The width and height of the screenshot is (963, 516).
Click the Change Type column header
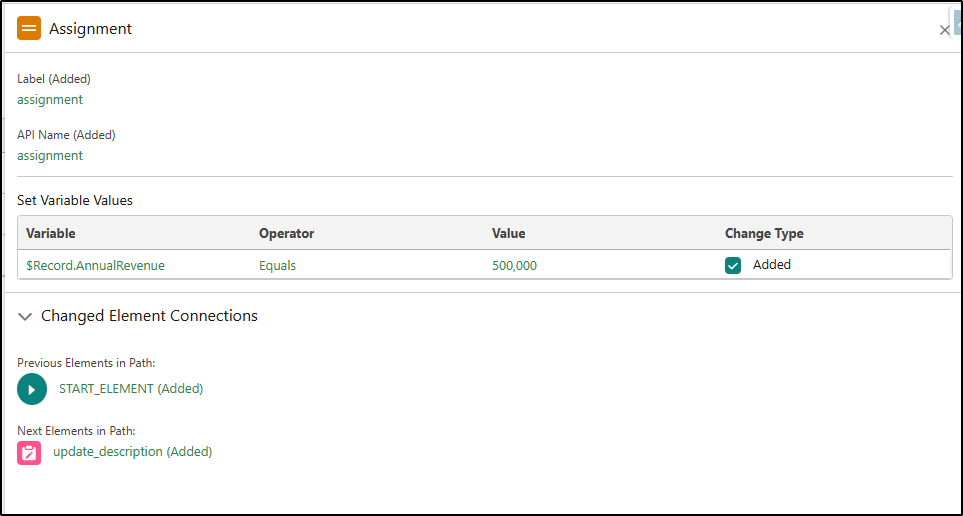764,234
